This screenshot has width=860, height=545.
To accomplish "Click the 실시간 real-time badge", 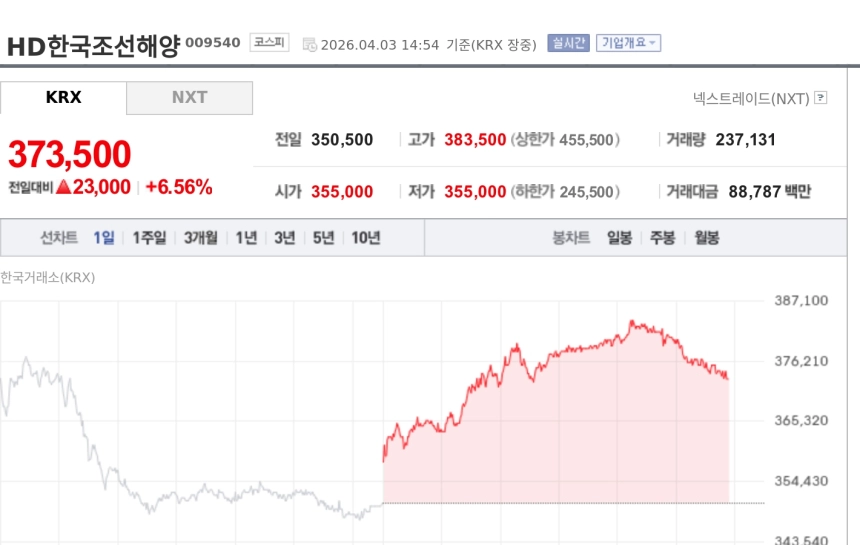I will point(568,43).
